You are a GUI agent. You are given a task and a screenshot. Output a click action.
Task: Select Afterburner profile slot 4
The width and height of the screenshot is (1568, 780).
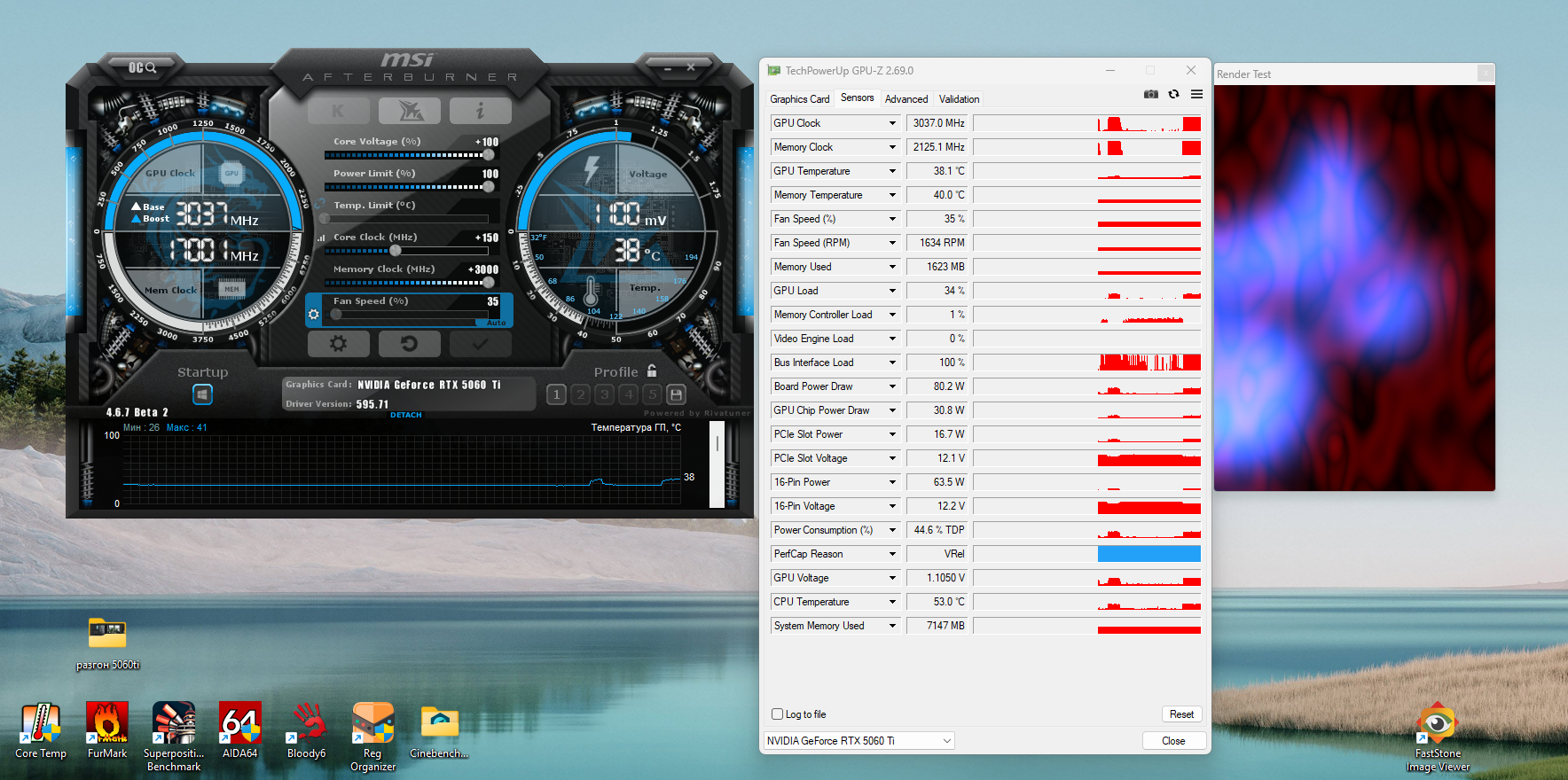click(628, 394)
